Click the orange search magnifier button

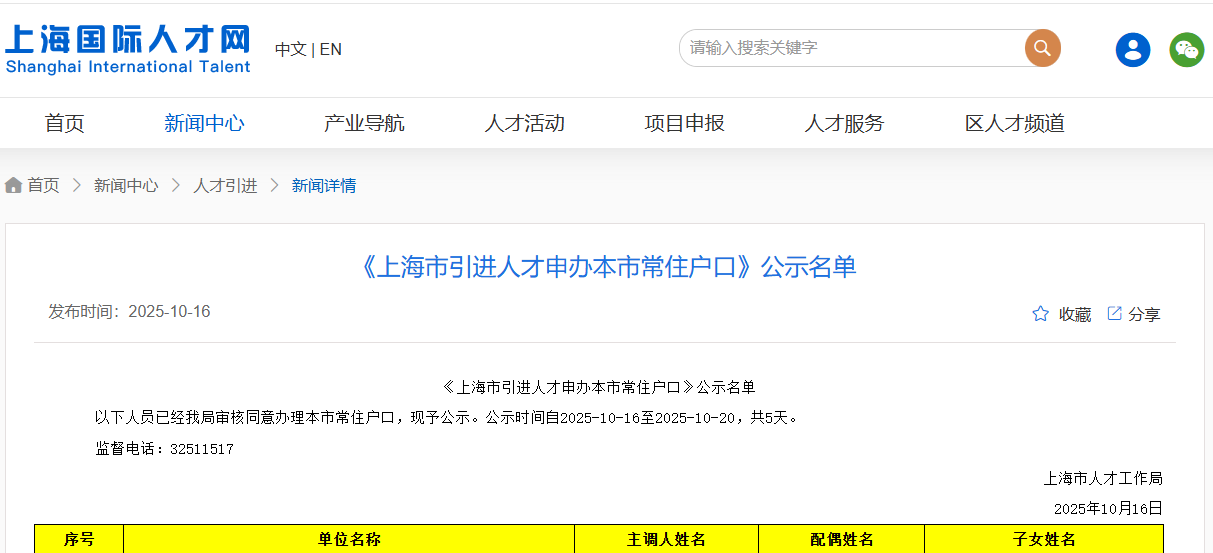pyautogui.click(x=1042, y=48)
